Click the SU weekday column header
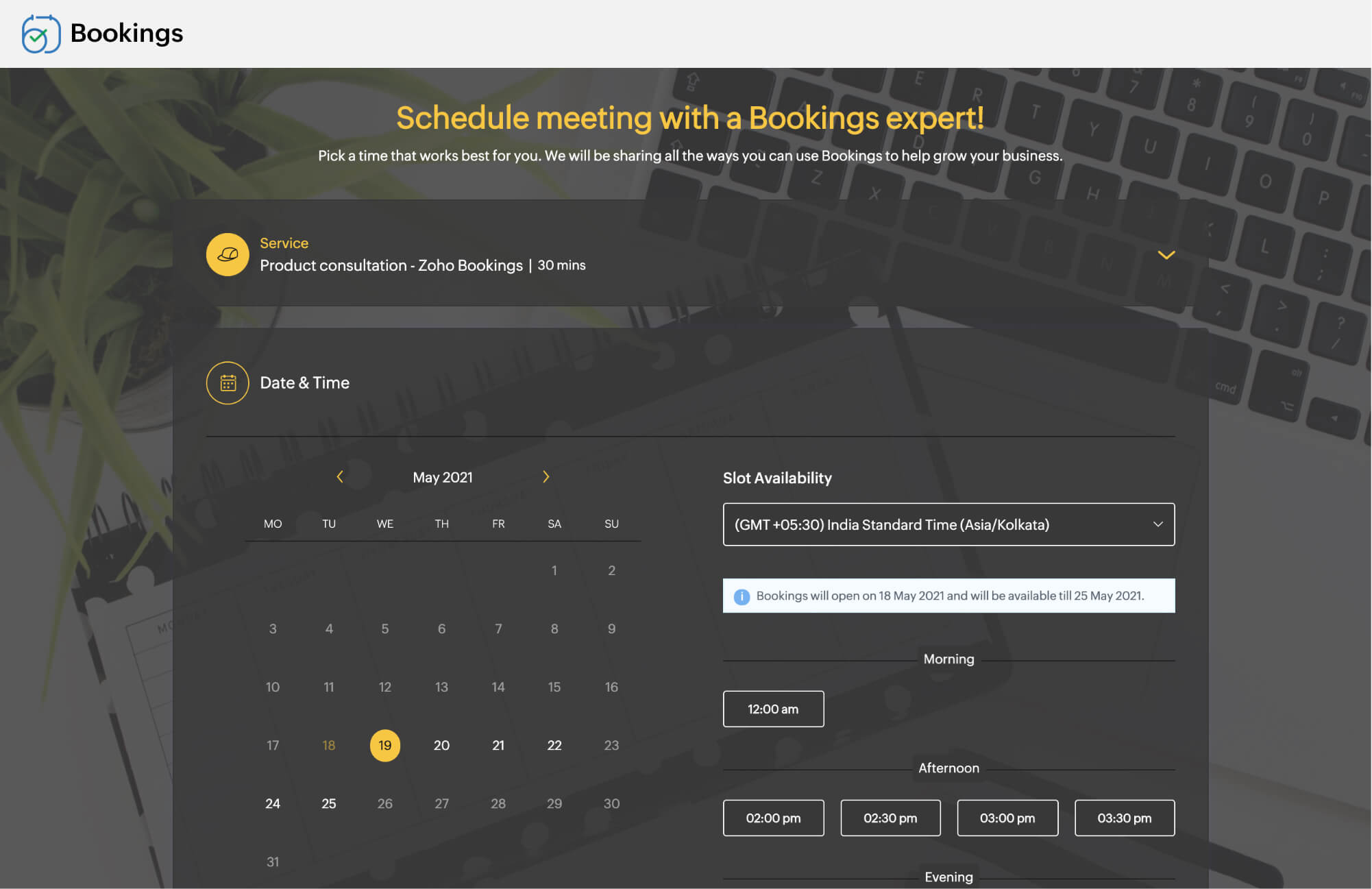Screen dimensions: 1372x889 click(x=611, y=524)
